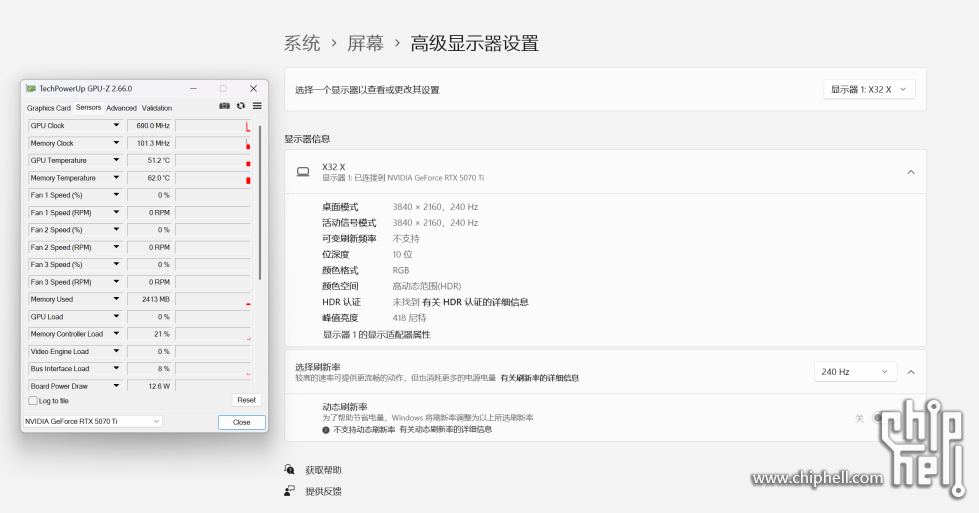Navigate to 系统 breadcrumb
Viewport: 979px width, 513px height.
pyautogui.click(x=302, y=43)
